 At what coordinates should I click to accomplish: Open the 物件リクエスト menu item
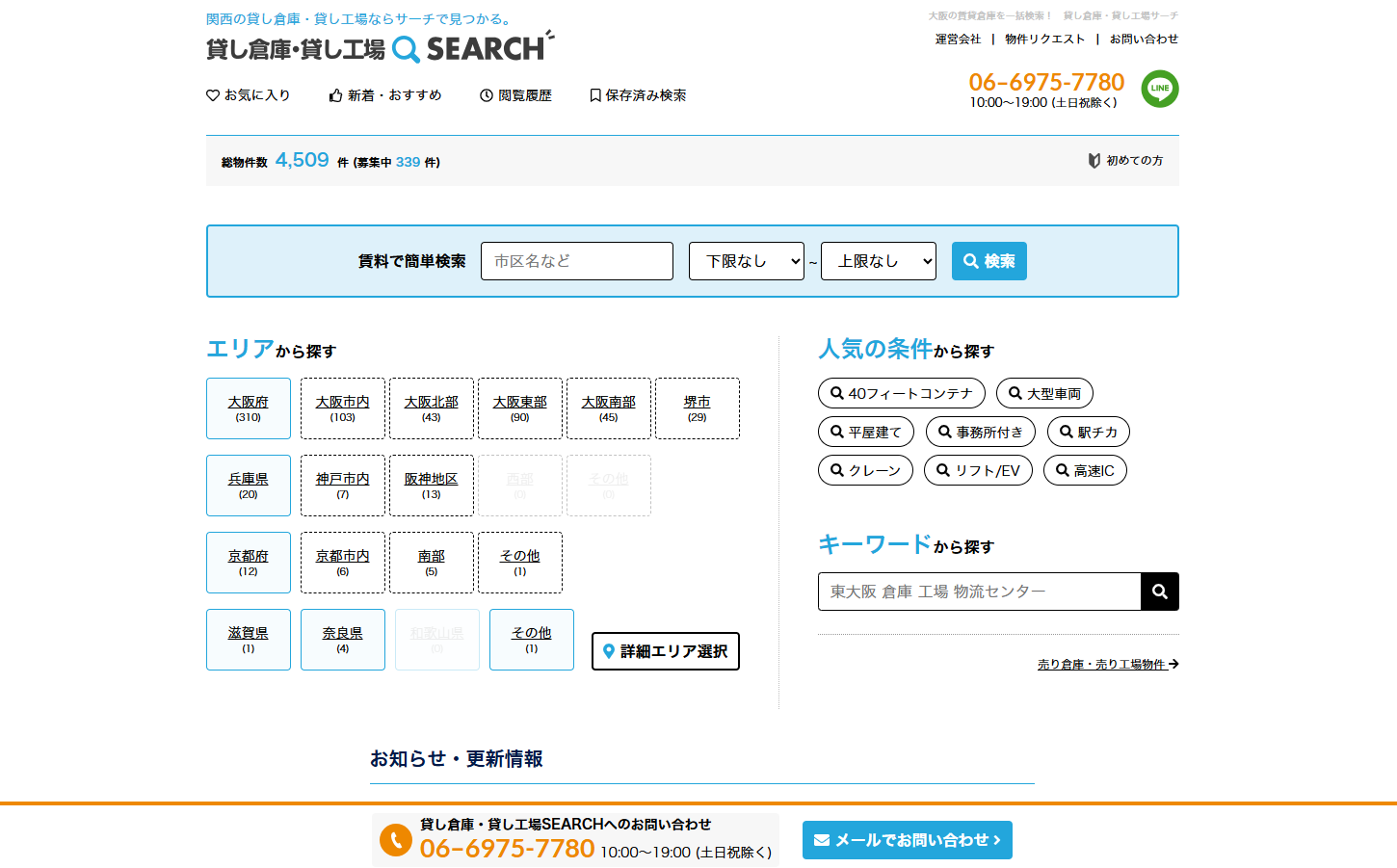point(1044,39)
